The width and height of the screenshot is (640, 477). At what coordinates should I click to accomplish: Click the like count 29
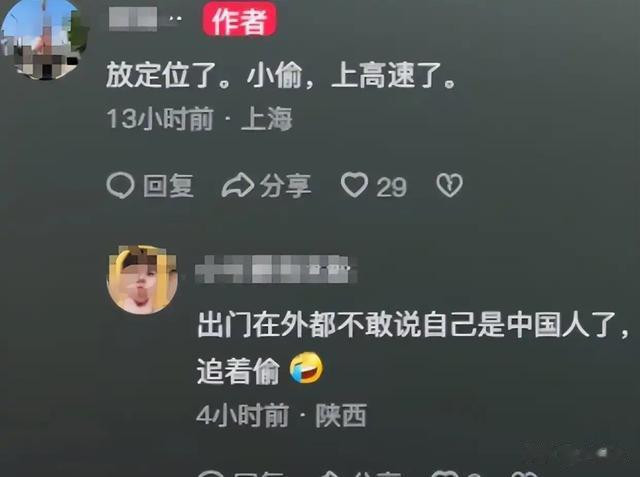coord(391,187)
